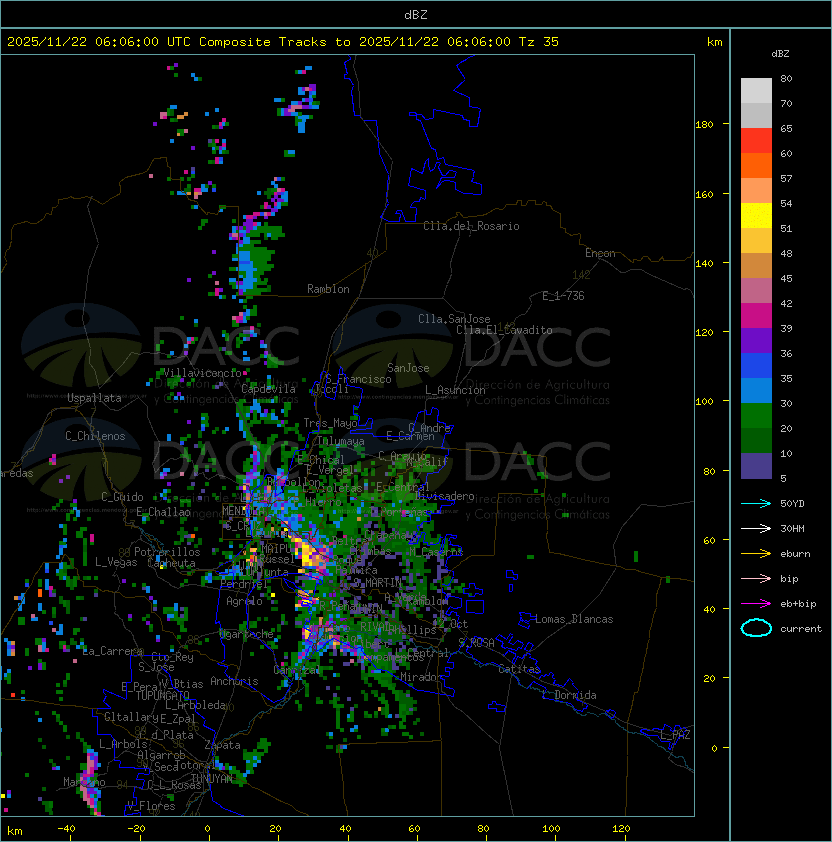
Task: Click the 'Agrelo' map label
Action: [x=244, y=601]
